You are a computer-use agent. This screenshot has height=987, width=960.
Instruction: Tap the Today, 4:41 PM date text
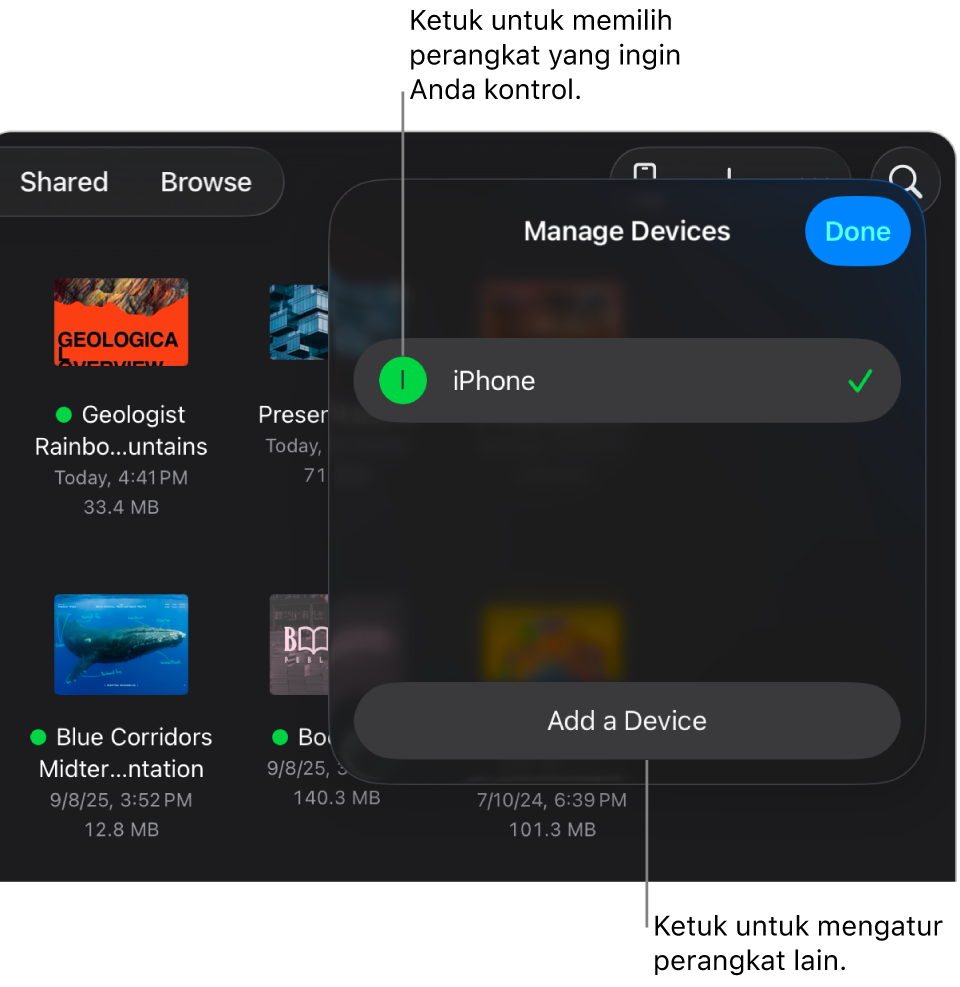click(121, 478)
